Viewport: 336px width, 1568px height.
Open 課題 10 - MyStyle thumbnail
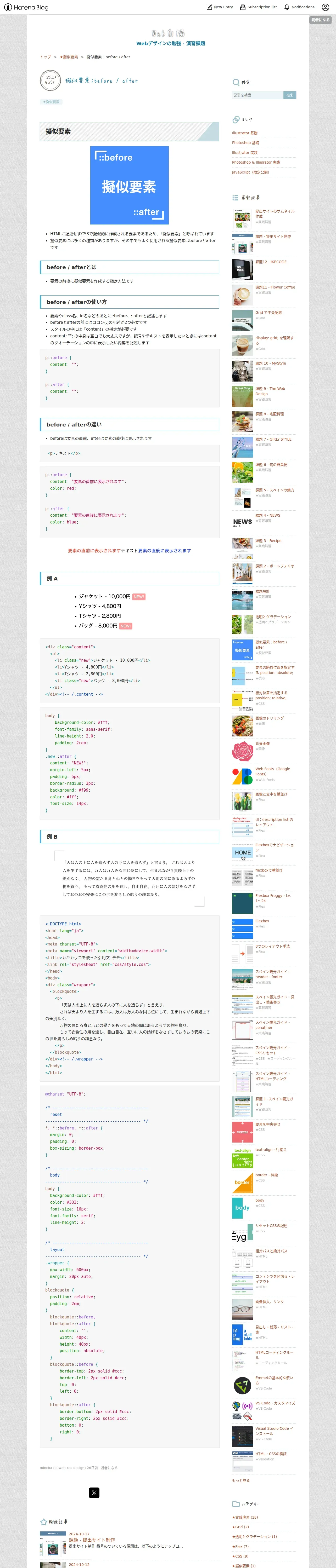[x=242, y=370]
